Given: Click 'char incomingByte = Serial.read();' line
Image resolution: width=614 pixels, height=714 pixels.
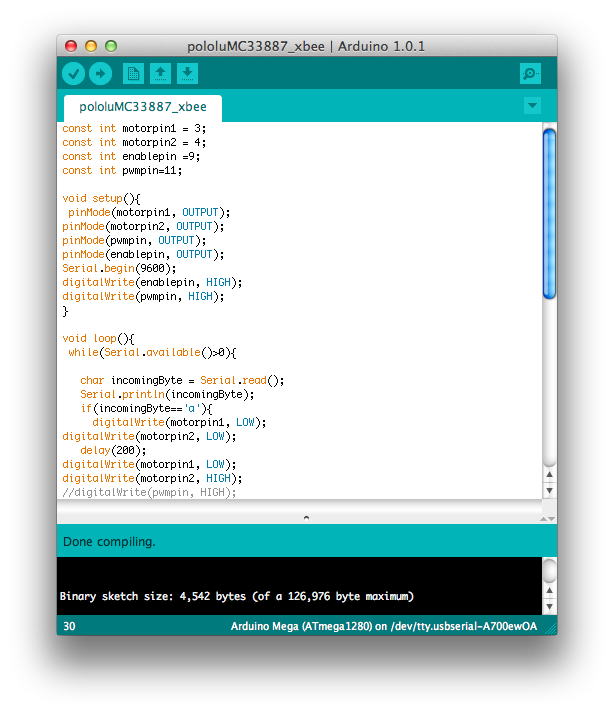Looking at the screenshot, I should point(182,381).
